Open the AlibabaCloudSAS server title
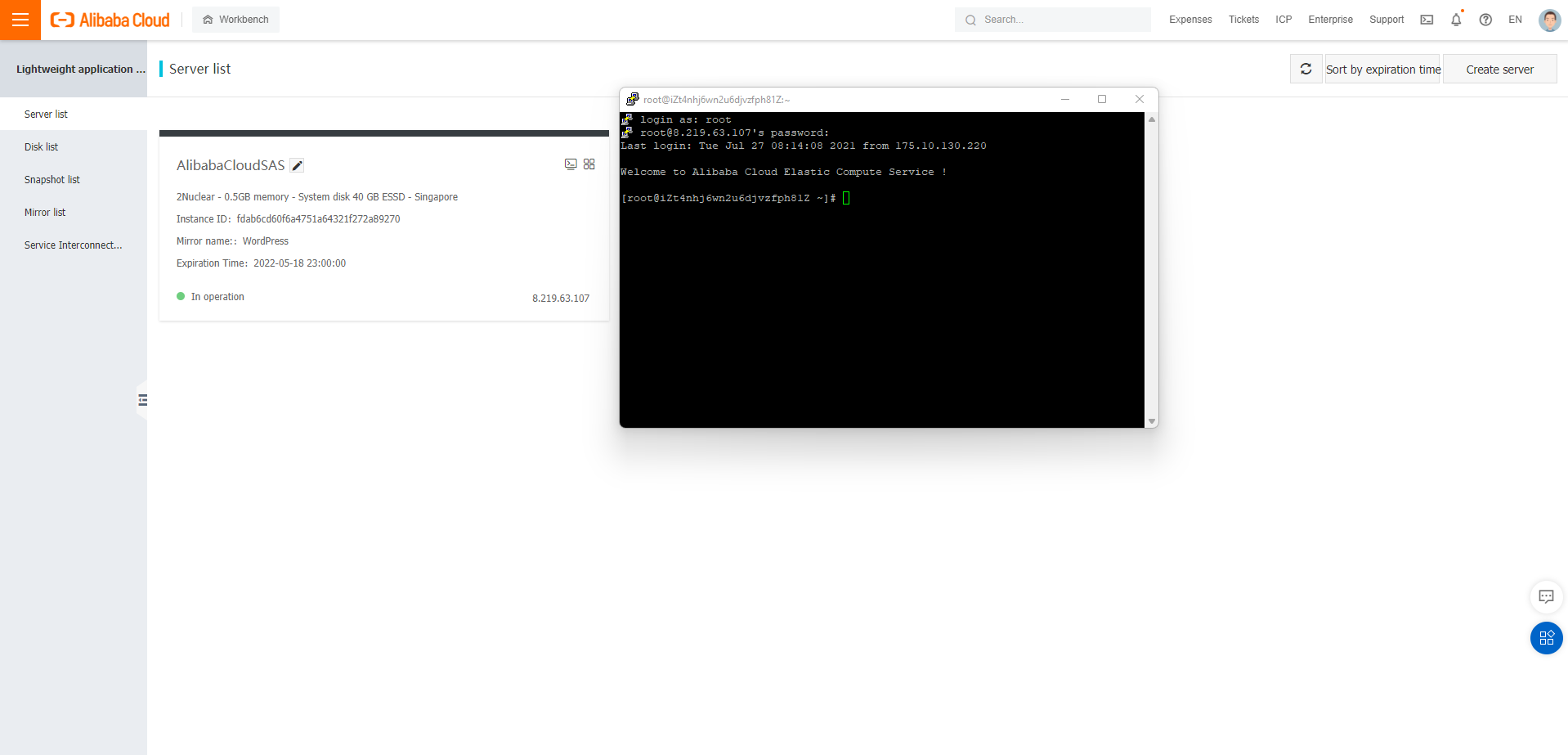This screenshot has height=755, width=1568. tap(231, 165)
